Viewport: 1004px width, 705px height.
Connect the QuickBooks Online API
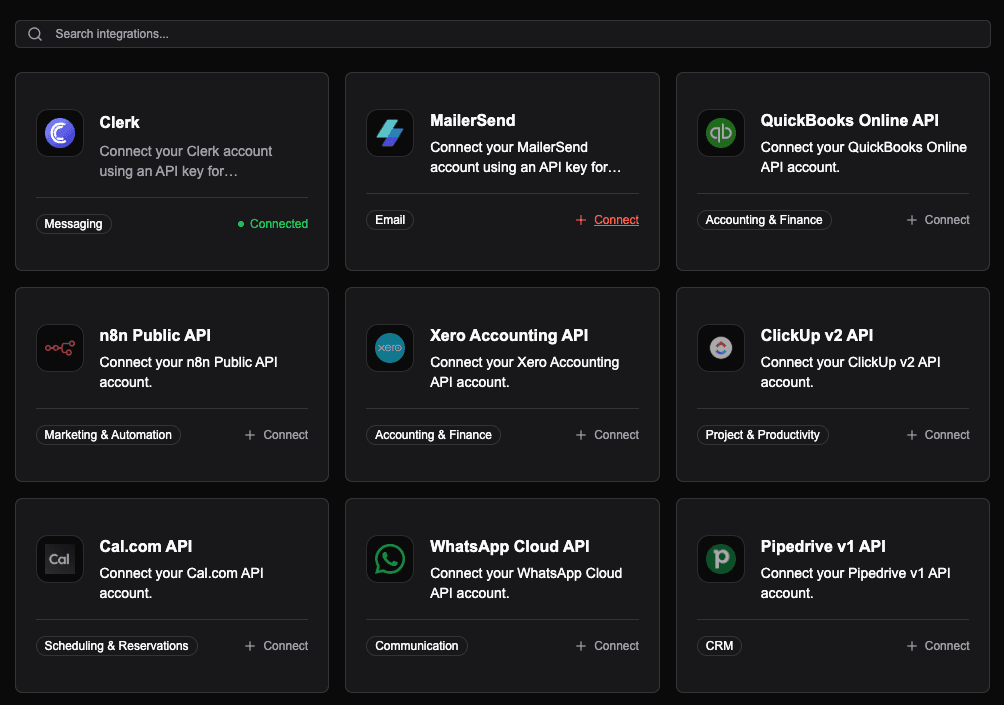point(938,220)
